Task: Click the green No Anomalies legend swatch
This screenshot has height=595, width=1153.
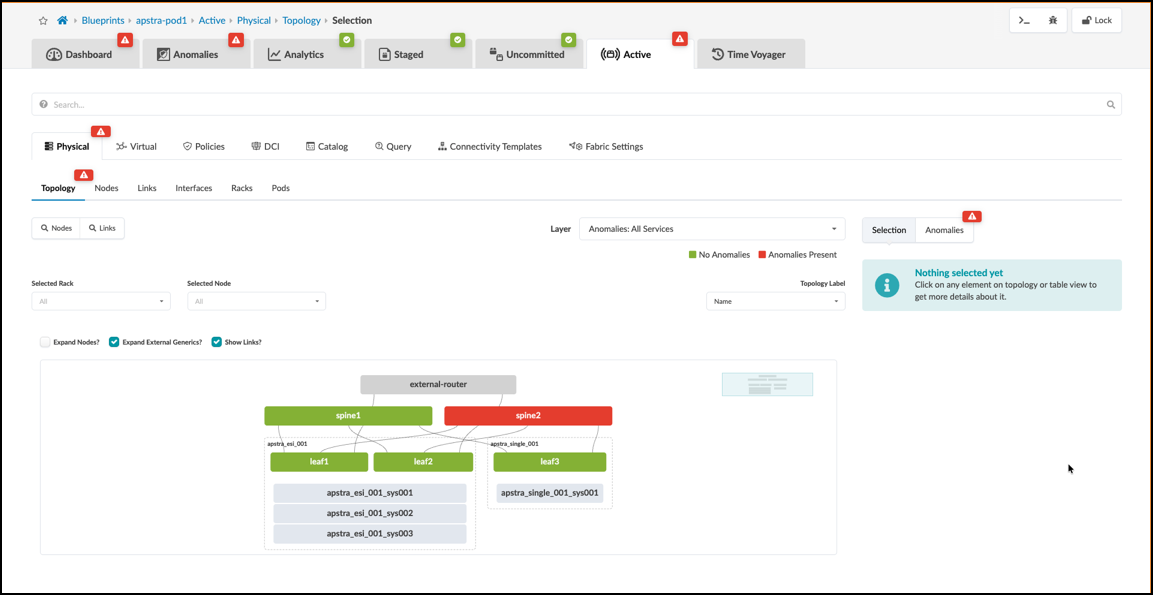Action: [692, 254]
